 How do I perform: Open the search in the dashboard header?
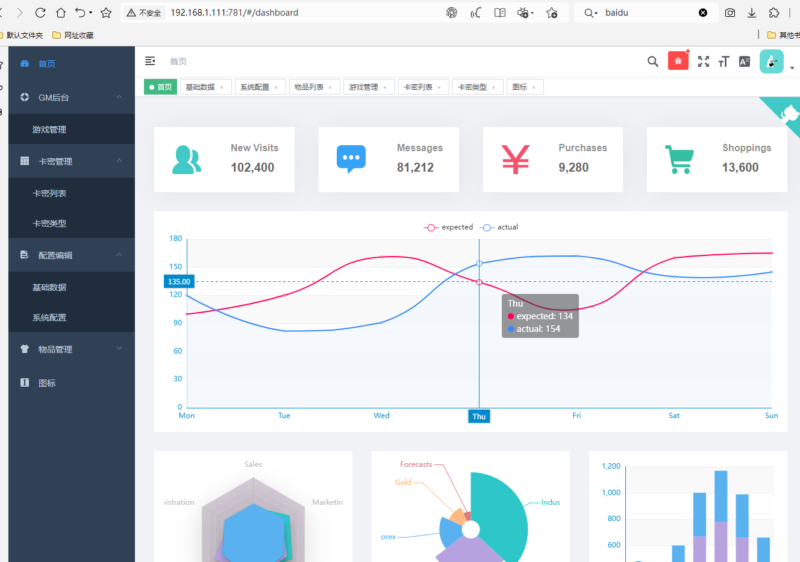[653, 61]
